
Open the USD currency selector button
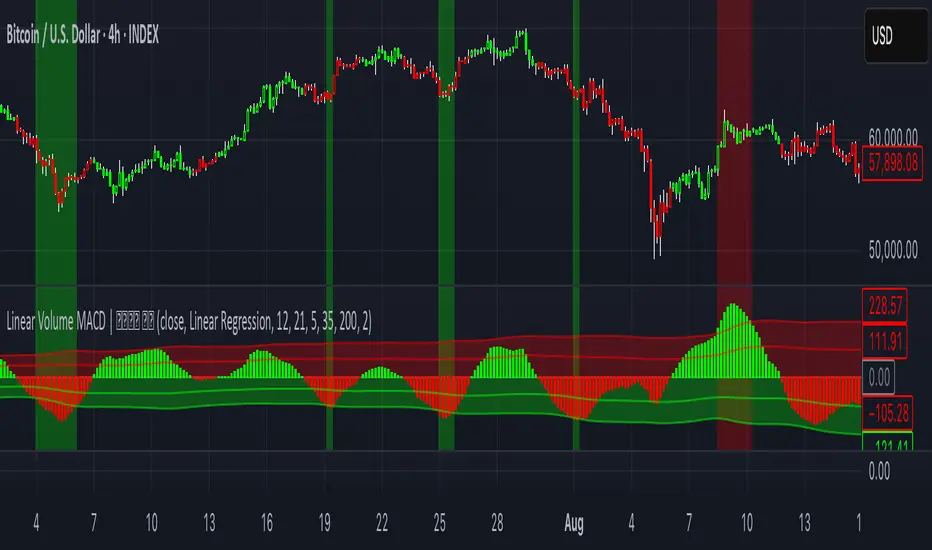point(896,36)
